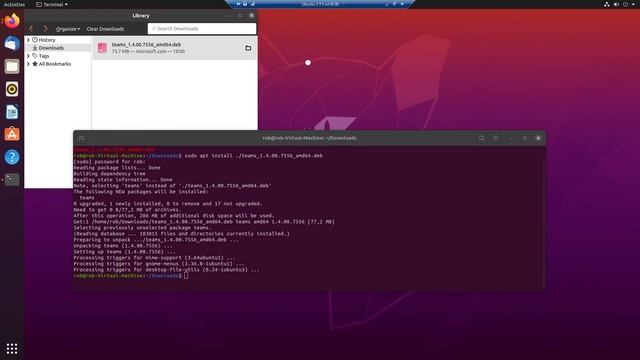Open the Help icon in the dock

pyautogui.click(x=12, y=157)
